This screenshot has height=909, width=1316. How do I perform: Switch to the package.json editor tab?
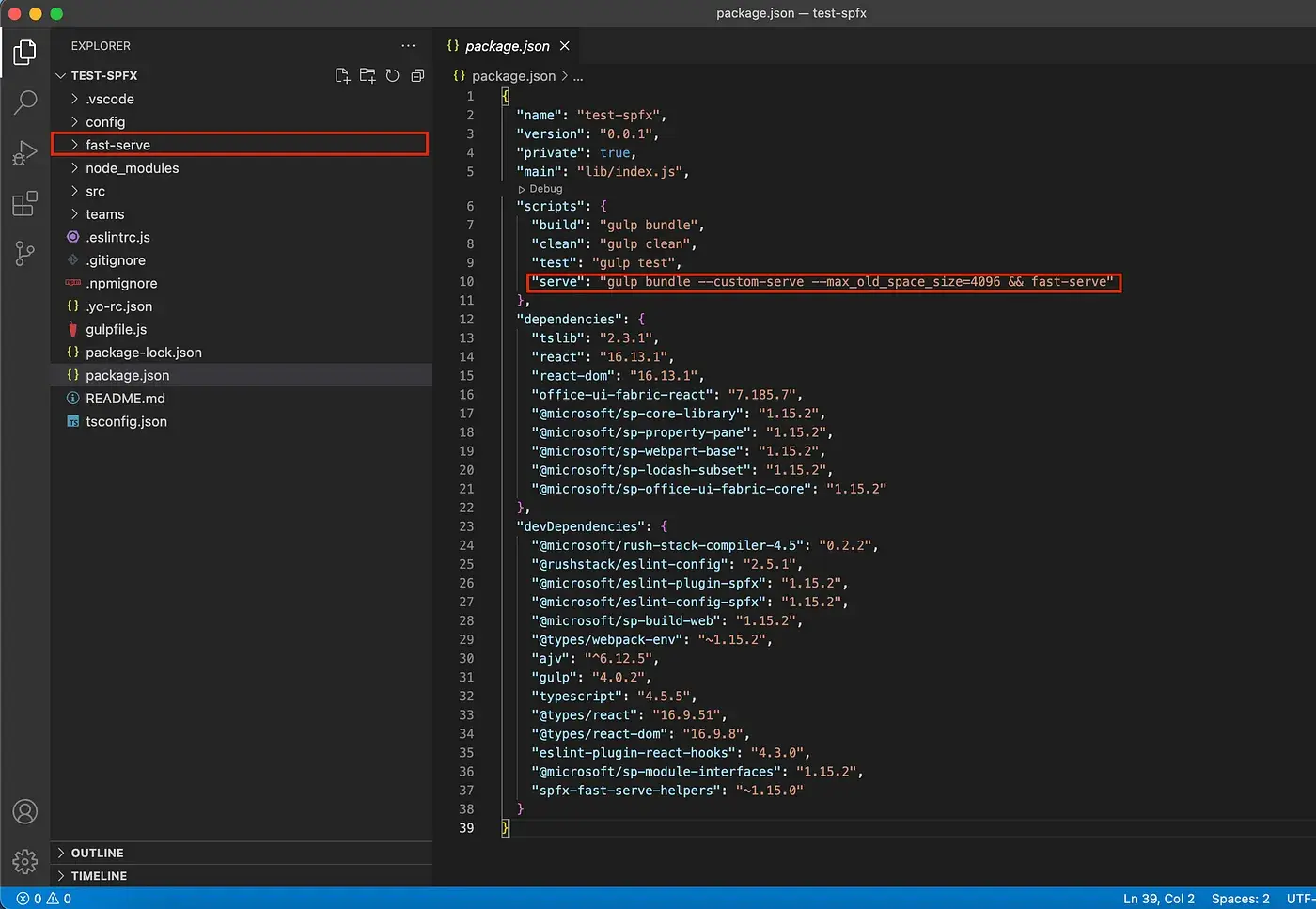point(508,46)
